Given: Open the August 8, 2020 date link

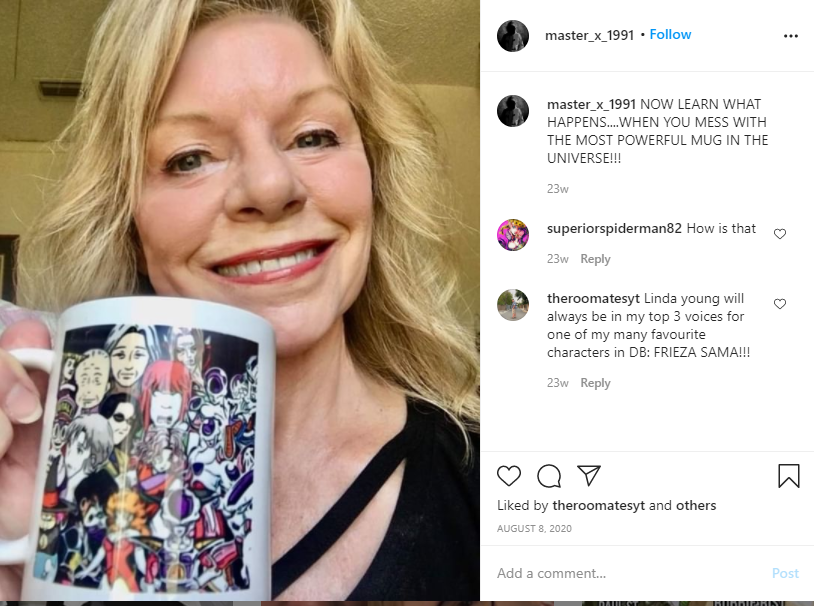Looking at the screenshot, I should (x=534, y=529).
